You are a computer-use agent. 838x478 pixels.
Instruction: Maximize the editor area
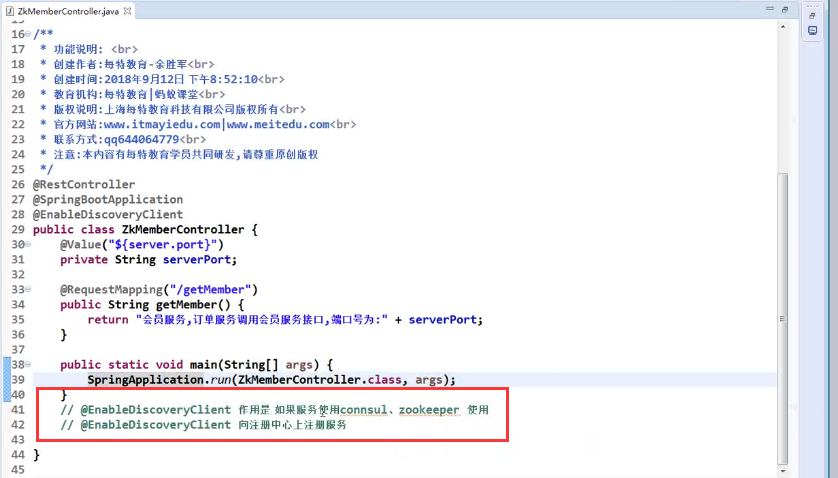pyautogui.click(x=785, y=9)
